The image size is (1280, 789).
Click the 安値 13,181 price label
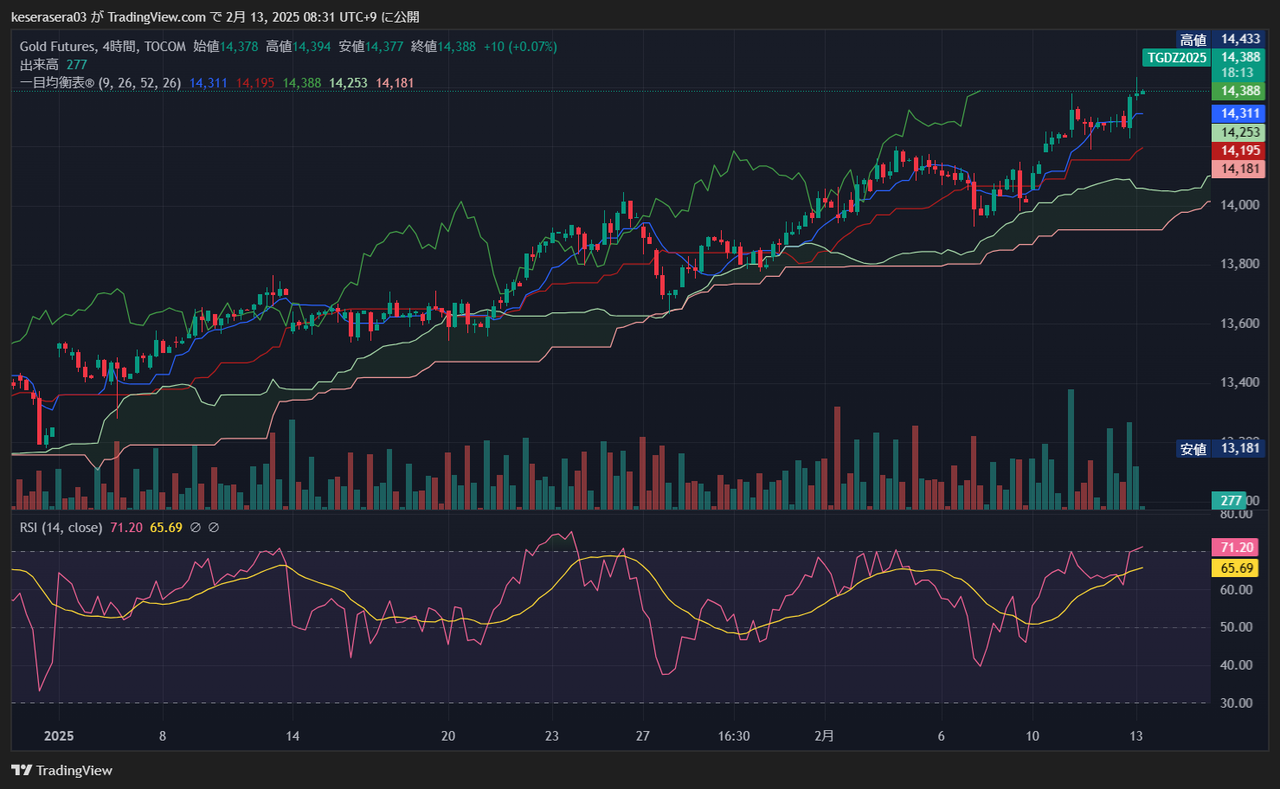coord(1222,449)
